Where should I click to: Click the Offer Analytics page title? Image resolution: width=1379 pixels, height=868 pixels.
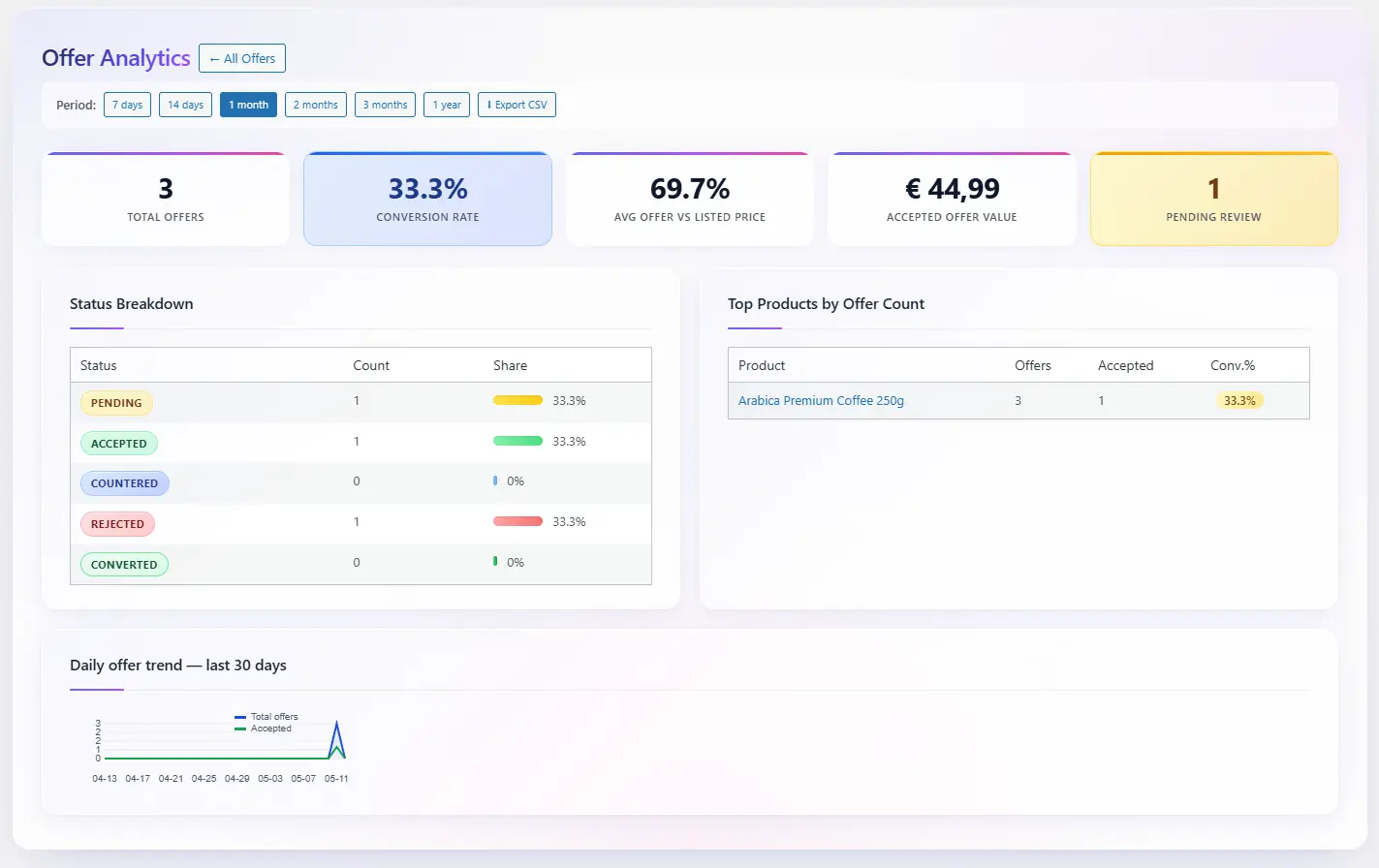(116, 58)
